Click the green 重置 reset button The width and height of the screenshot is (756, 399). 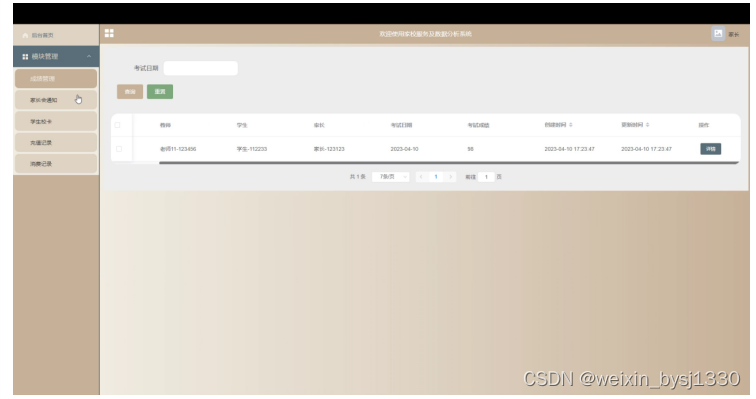[x=160, y=92]
